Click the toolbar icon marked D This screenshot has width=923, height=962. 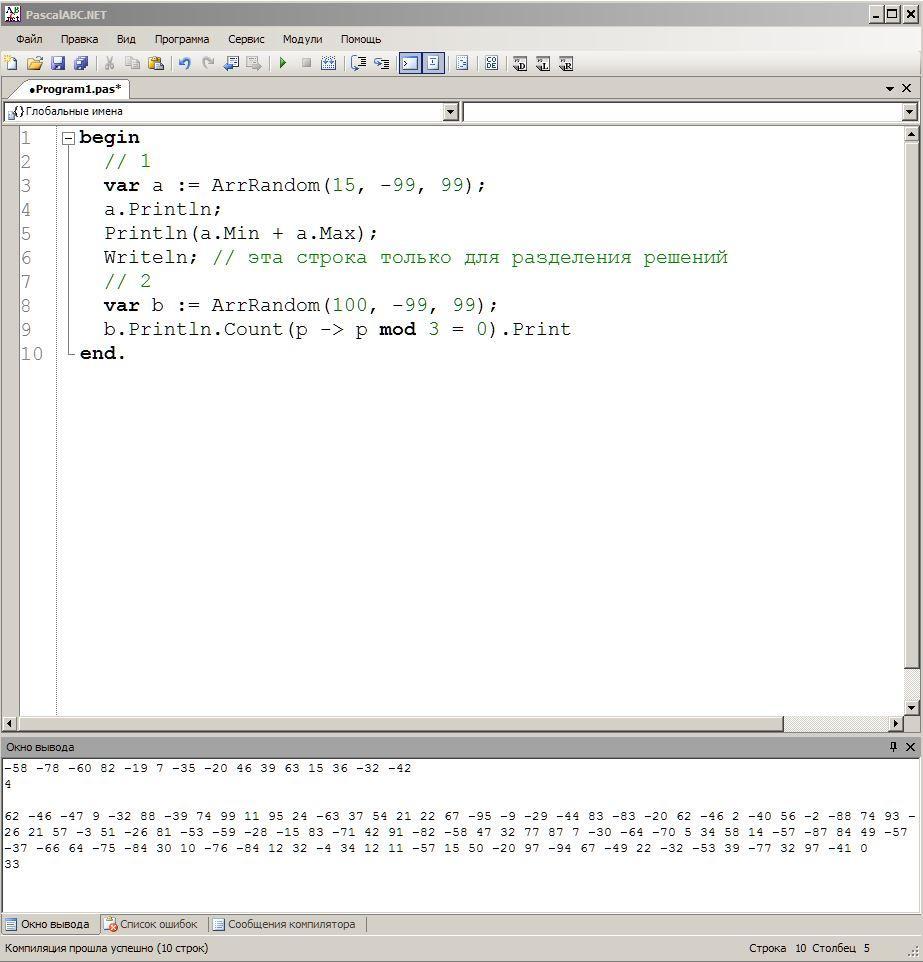tap(520, 63)
